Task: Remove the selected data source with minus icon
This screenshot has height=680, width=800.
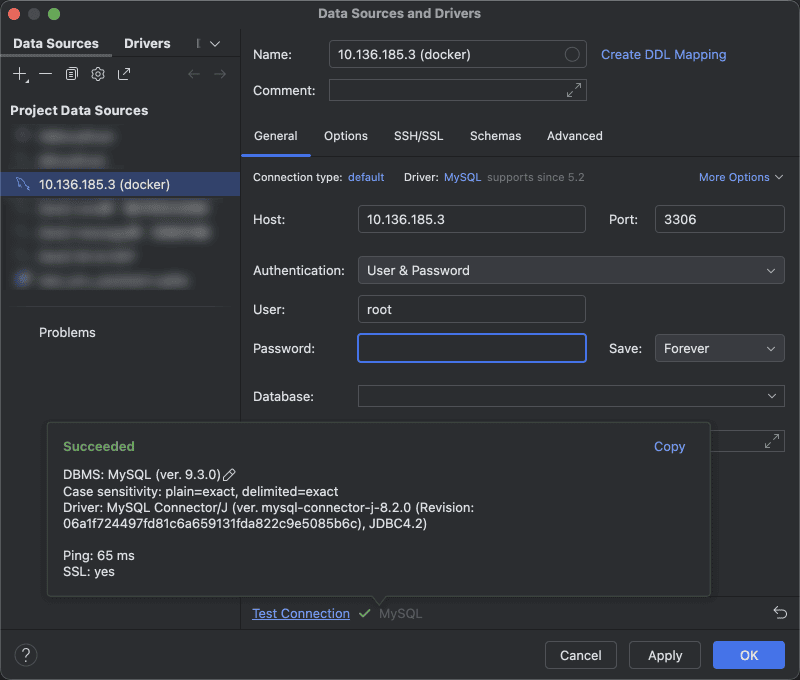Action: pyautogui.click(x=45, y=74)
